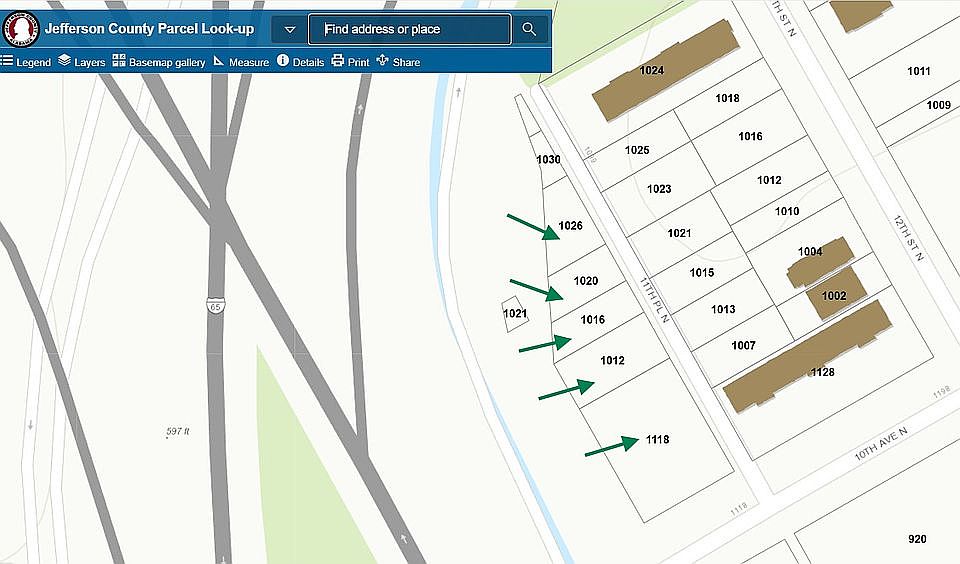The width and height of the screenshot is (960, 564).
Task: Select the parcel labeled 1026
Action: click(570, 226)
